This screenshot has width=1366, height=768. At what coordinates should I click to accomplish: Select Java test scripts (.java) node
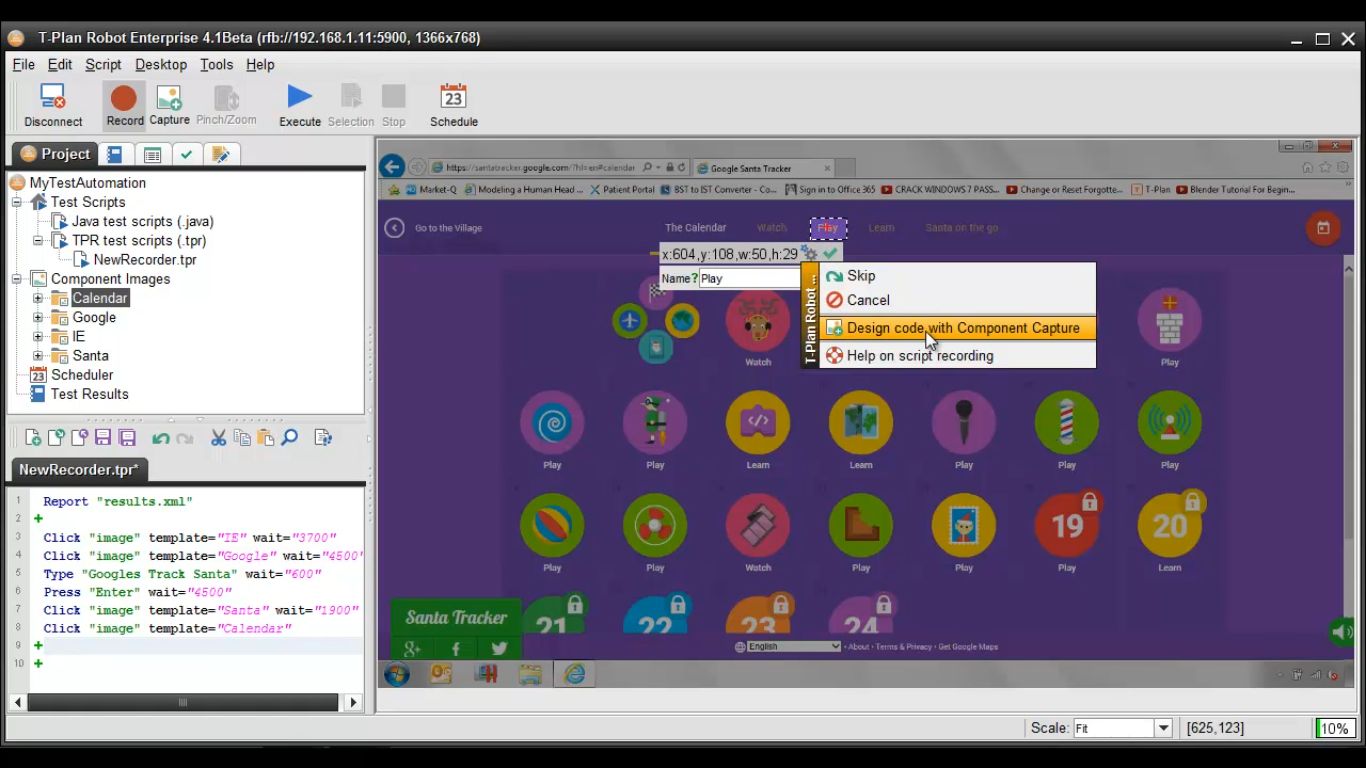click(x=143, y=221)
